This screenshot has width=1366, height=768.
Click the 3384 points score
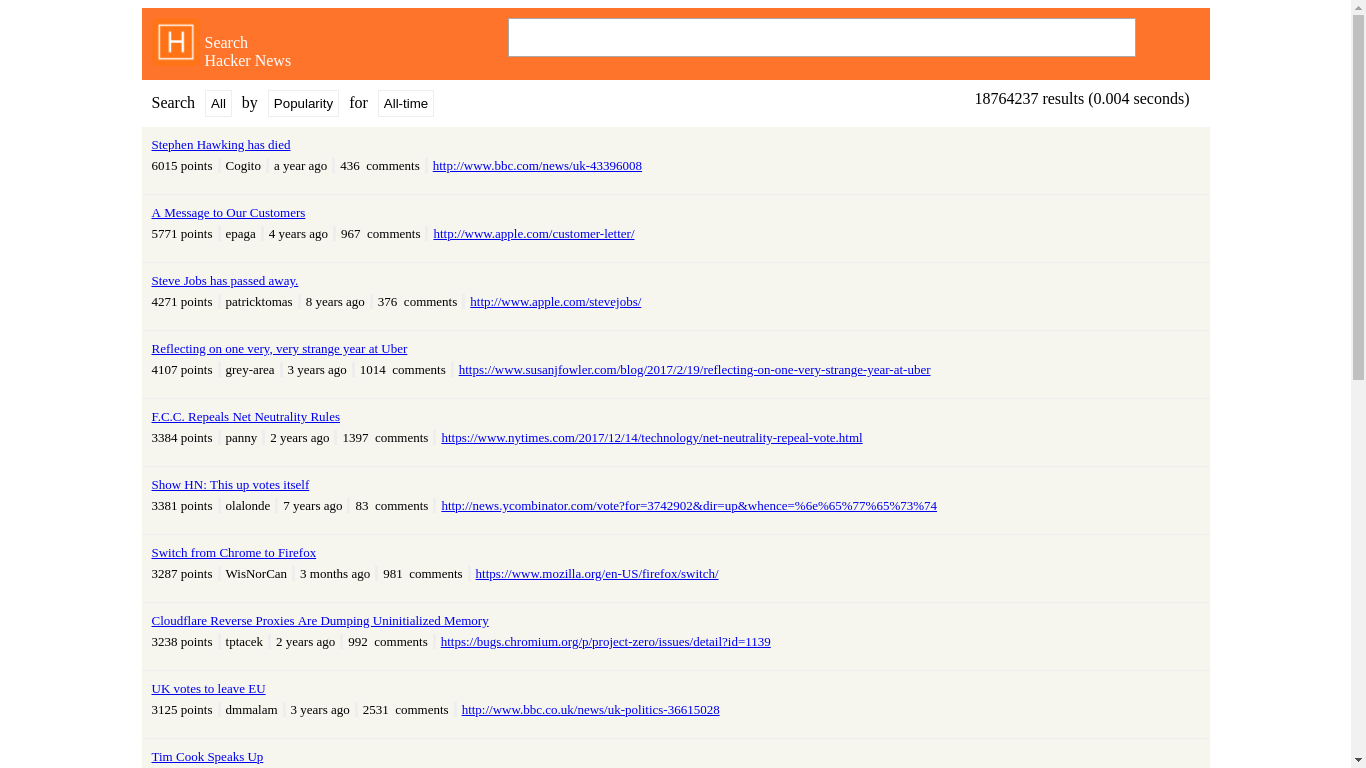pos(182,438)
